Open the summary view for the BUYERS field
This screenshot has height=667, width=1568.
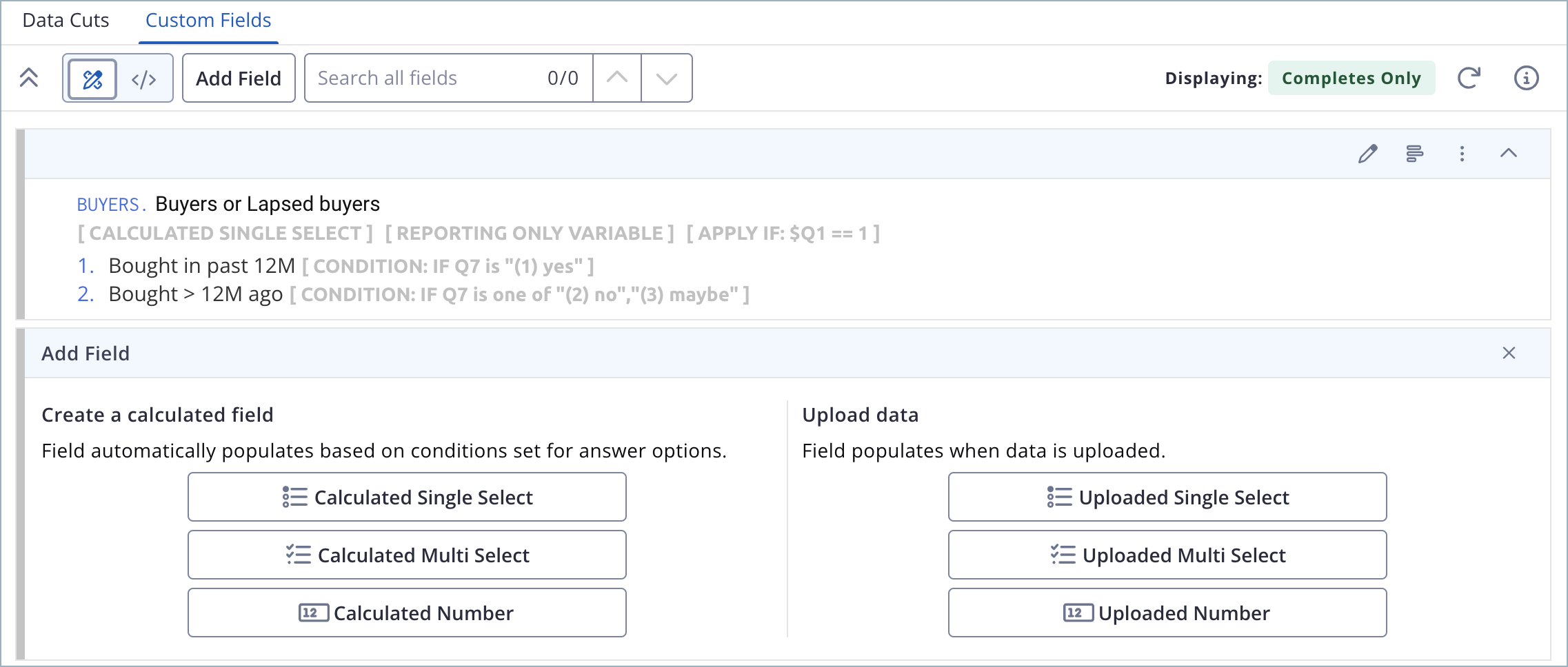click(x=1415, y=154)
